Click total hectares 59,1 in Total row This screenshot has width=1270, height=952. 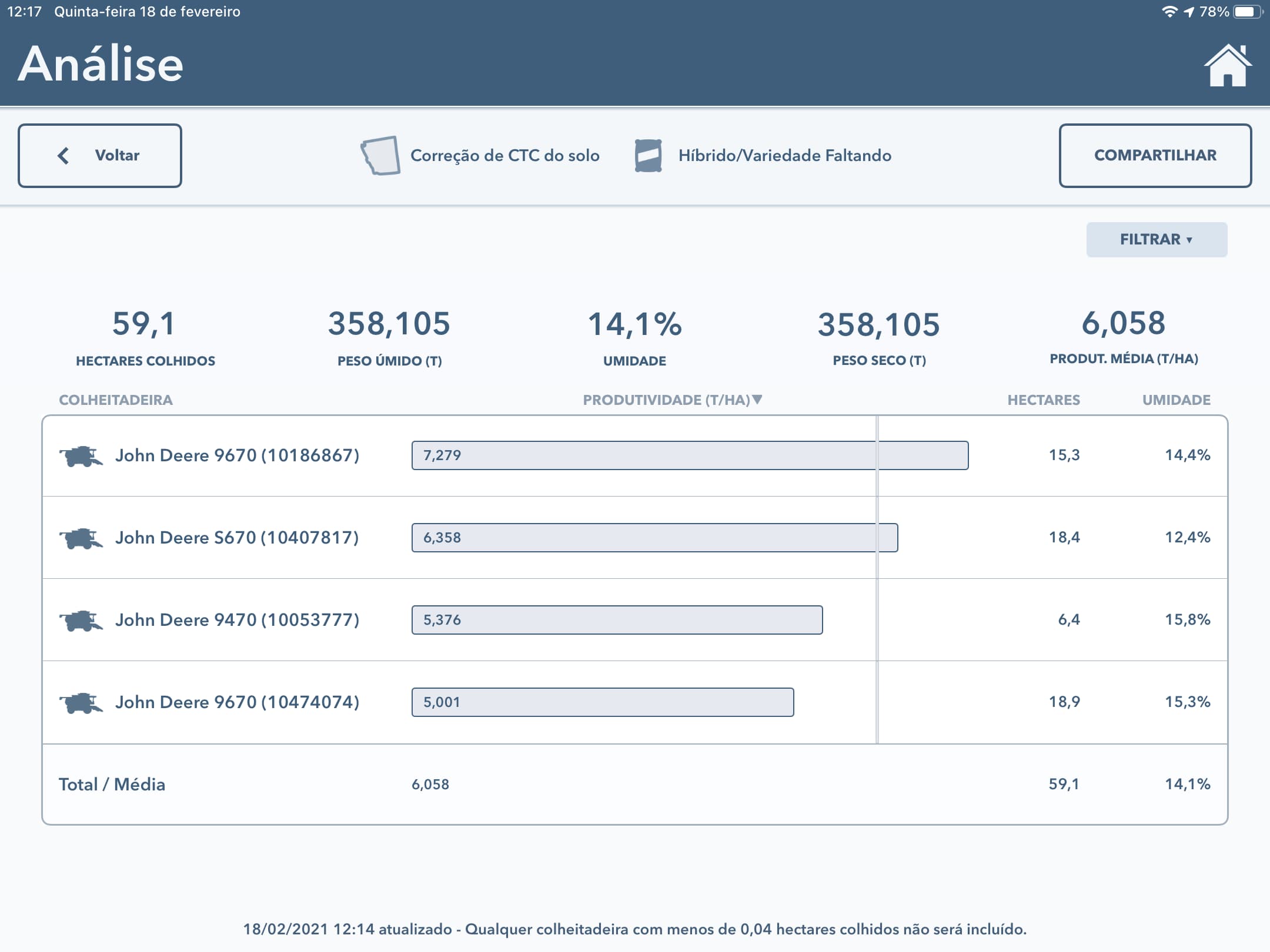pos(1064,784)
